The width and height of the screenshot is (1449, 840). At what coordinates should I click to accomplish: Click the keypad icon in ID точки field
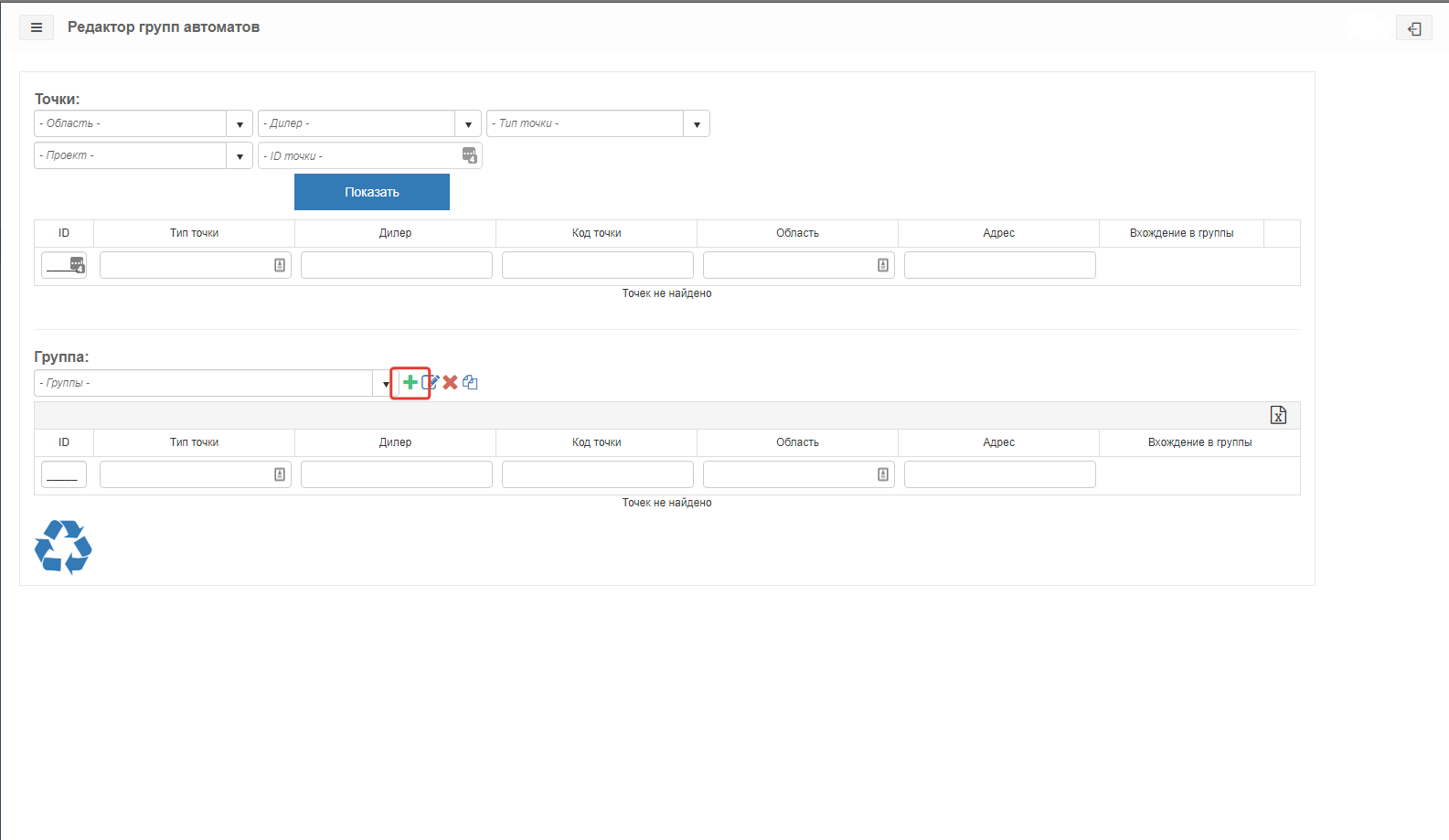(469, 155)
